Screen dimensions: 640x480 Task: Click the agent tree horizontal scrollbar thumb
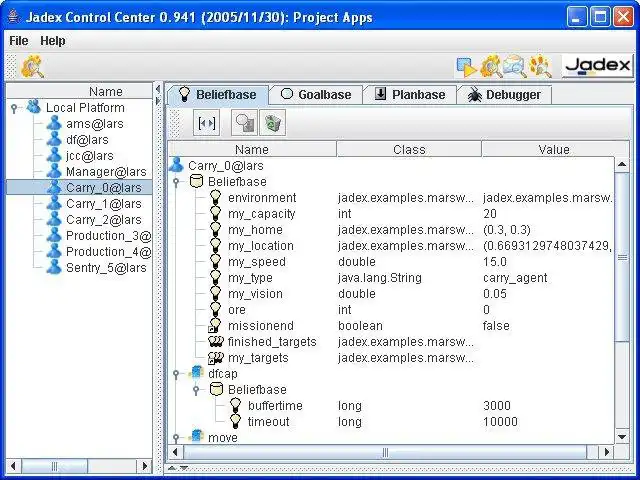pyautogui.click(x=54, y=466)
